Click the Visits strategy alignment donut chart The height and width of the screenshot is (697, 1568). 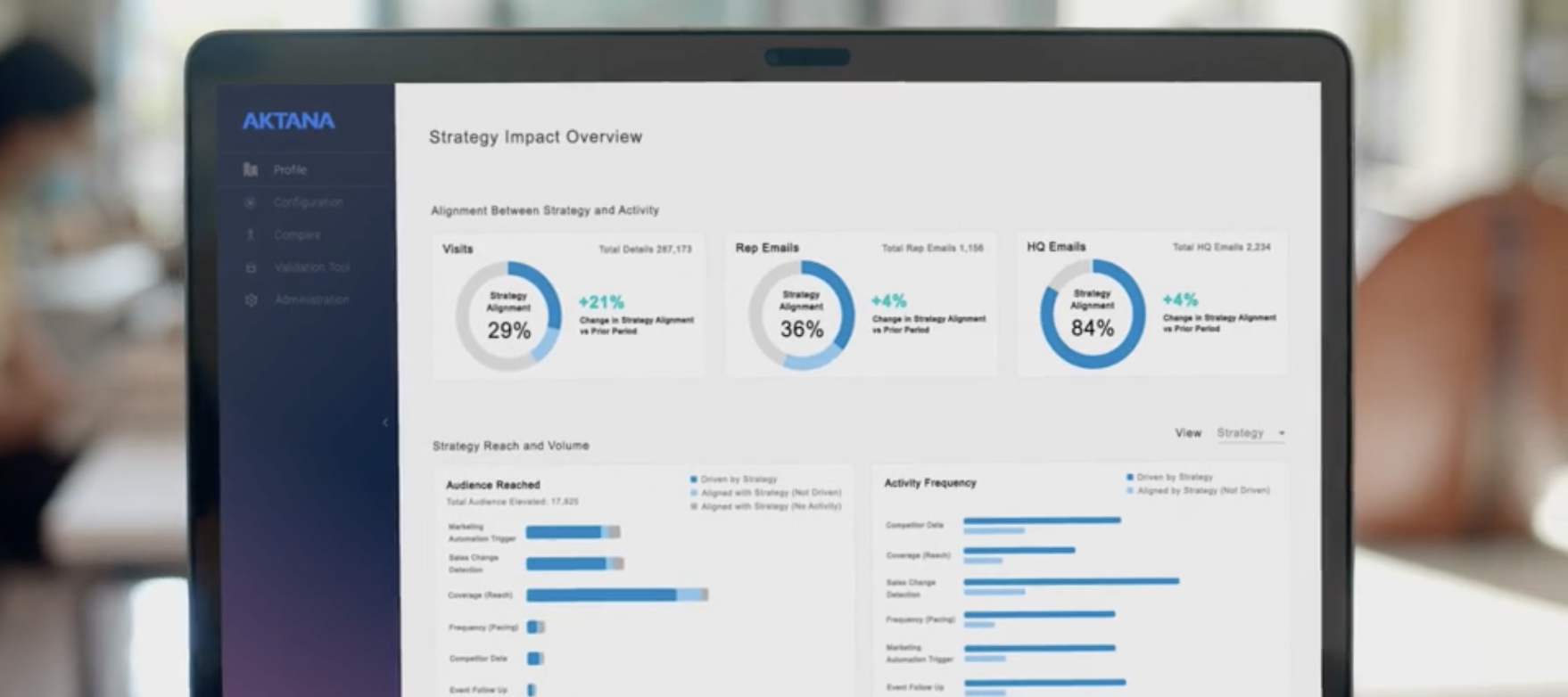pos(508,316)
